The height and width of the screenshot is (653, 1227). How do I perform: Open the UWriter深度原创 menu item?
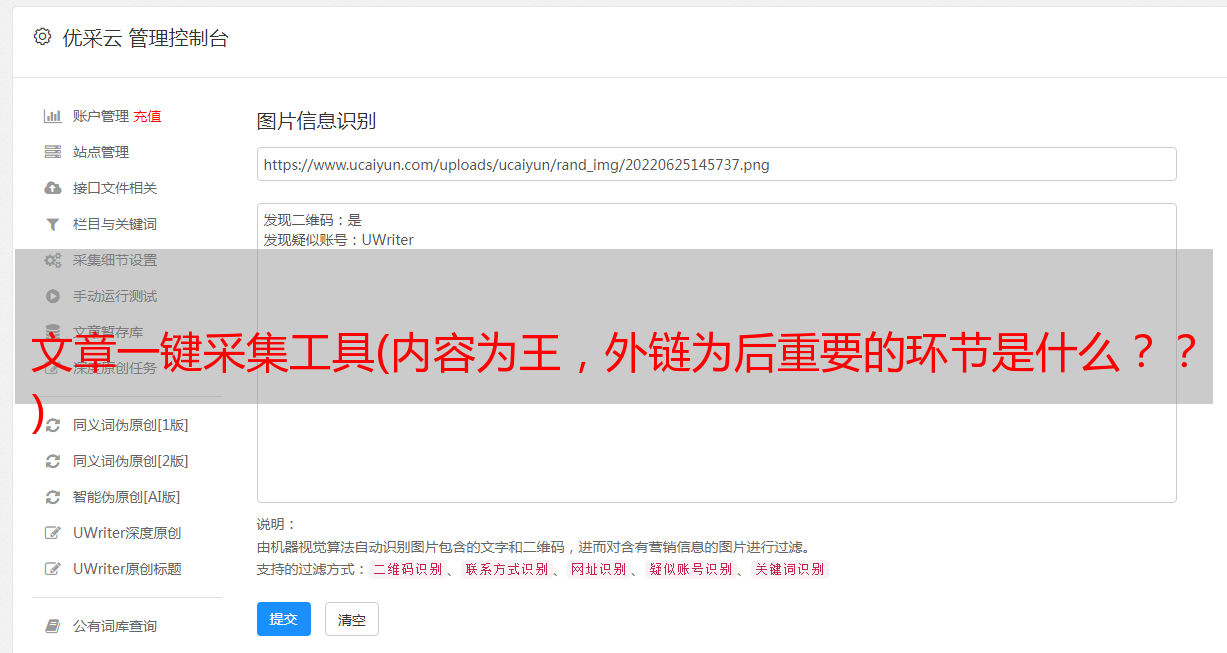[x=127, y=533]
